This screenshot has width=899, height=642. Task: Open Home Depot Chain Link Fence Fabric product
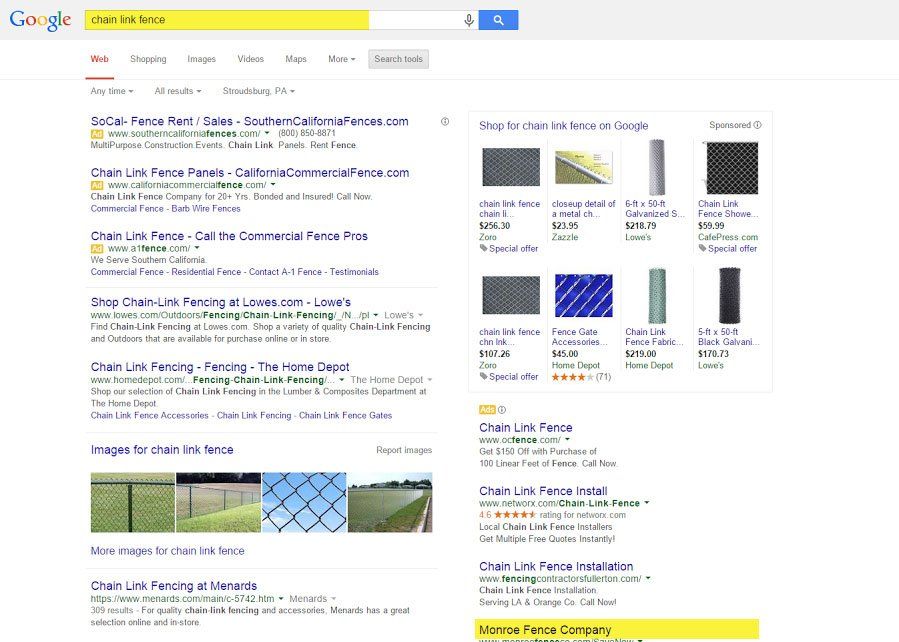click(x=657, y=296)
